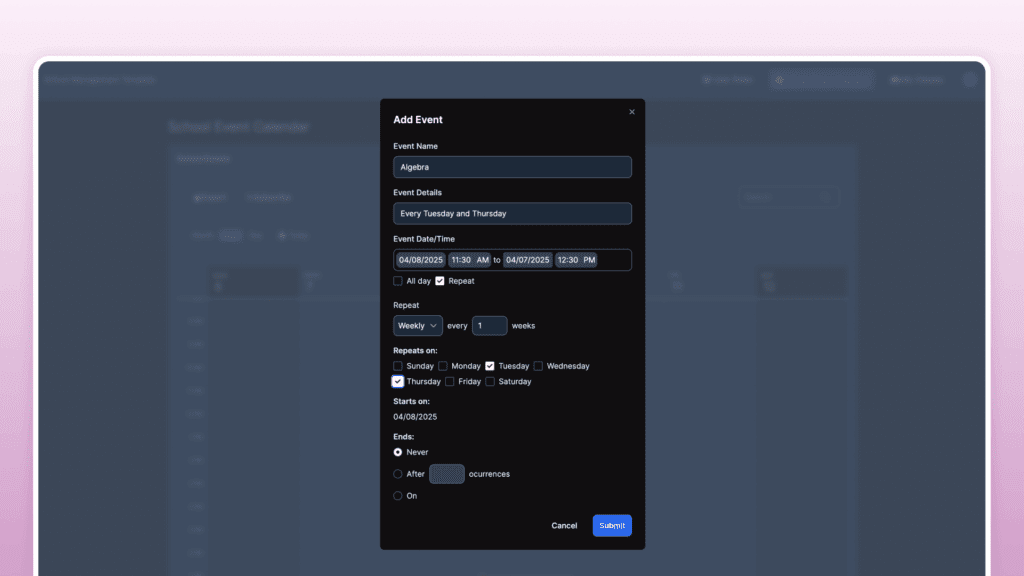This screenshot has height=576, width=1024.
Task: Click the 11:30 AM start time
Action: [x=470, y=260]
